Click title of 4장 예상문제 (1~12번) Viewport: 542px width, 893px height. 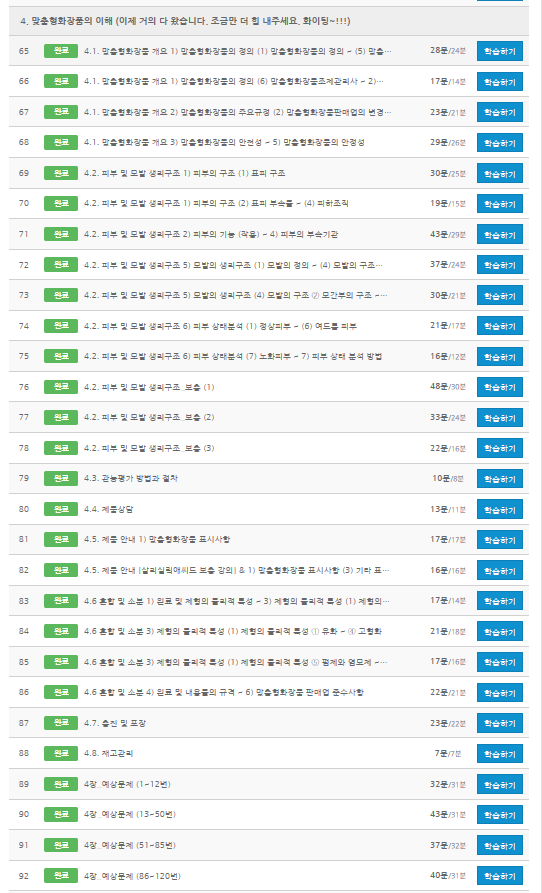[x=127, y=784]
